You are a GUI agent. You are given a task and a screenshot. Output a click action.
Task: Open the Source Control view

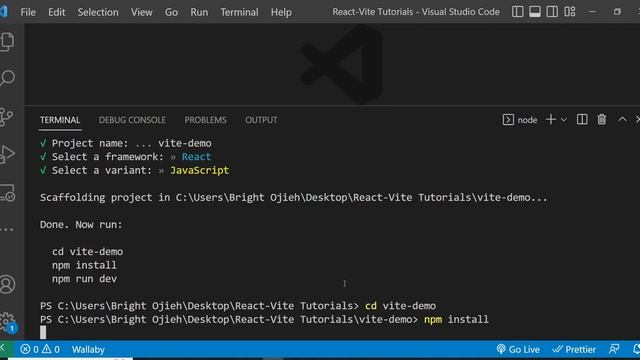[x=7, y=117]
